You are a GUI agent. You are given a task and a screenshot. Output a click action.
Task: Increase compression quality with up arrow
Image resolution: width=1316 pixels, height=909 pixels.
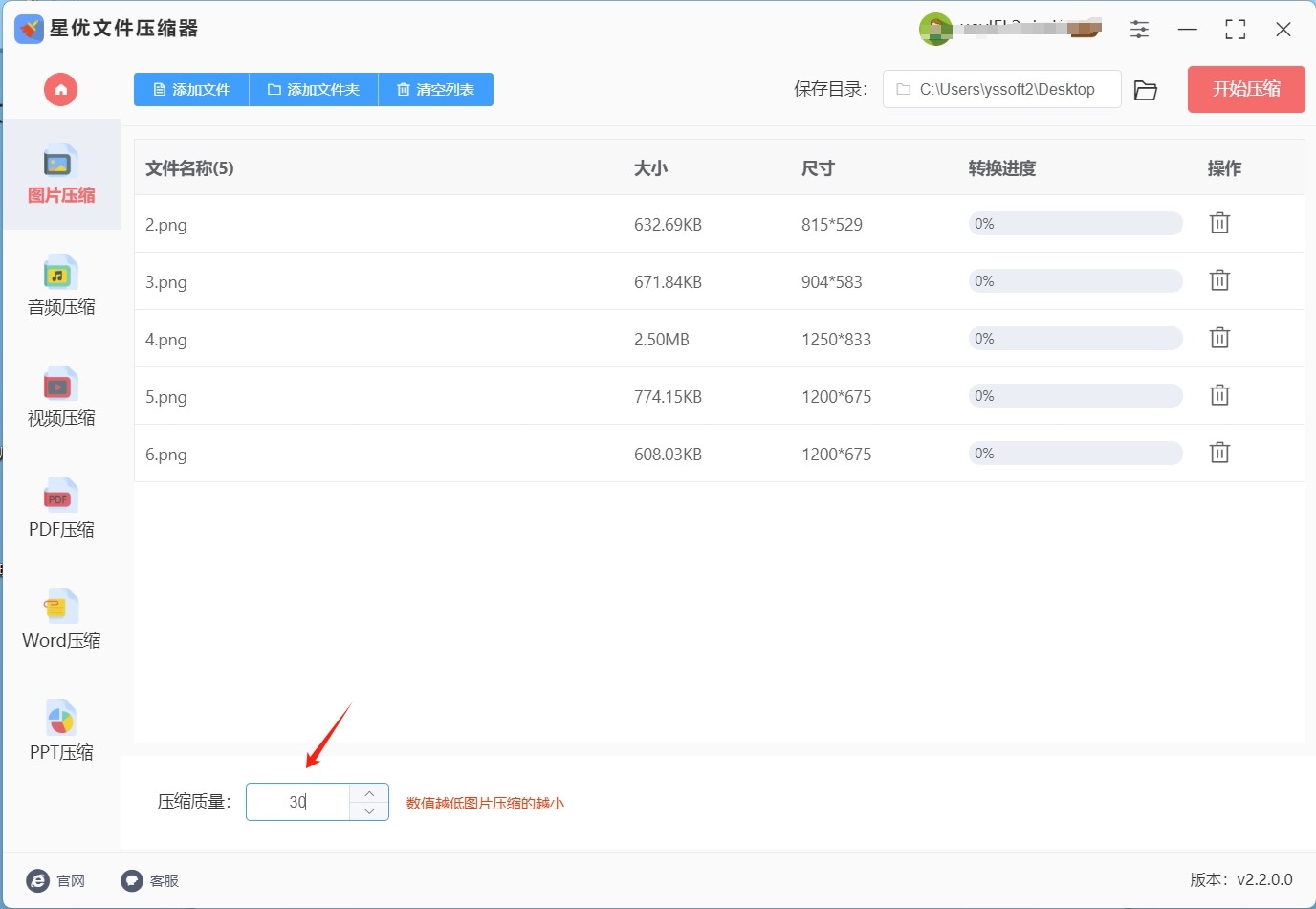pos(369,793)
